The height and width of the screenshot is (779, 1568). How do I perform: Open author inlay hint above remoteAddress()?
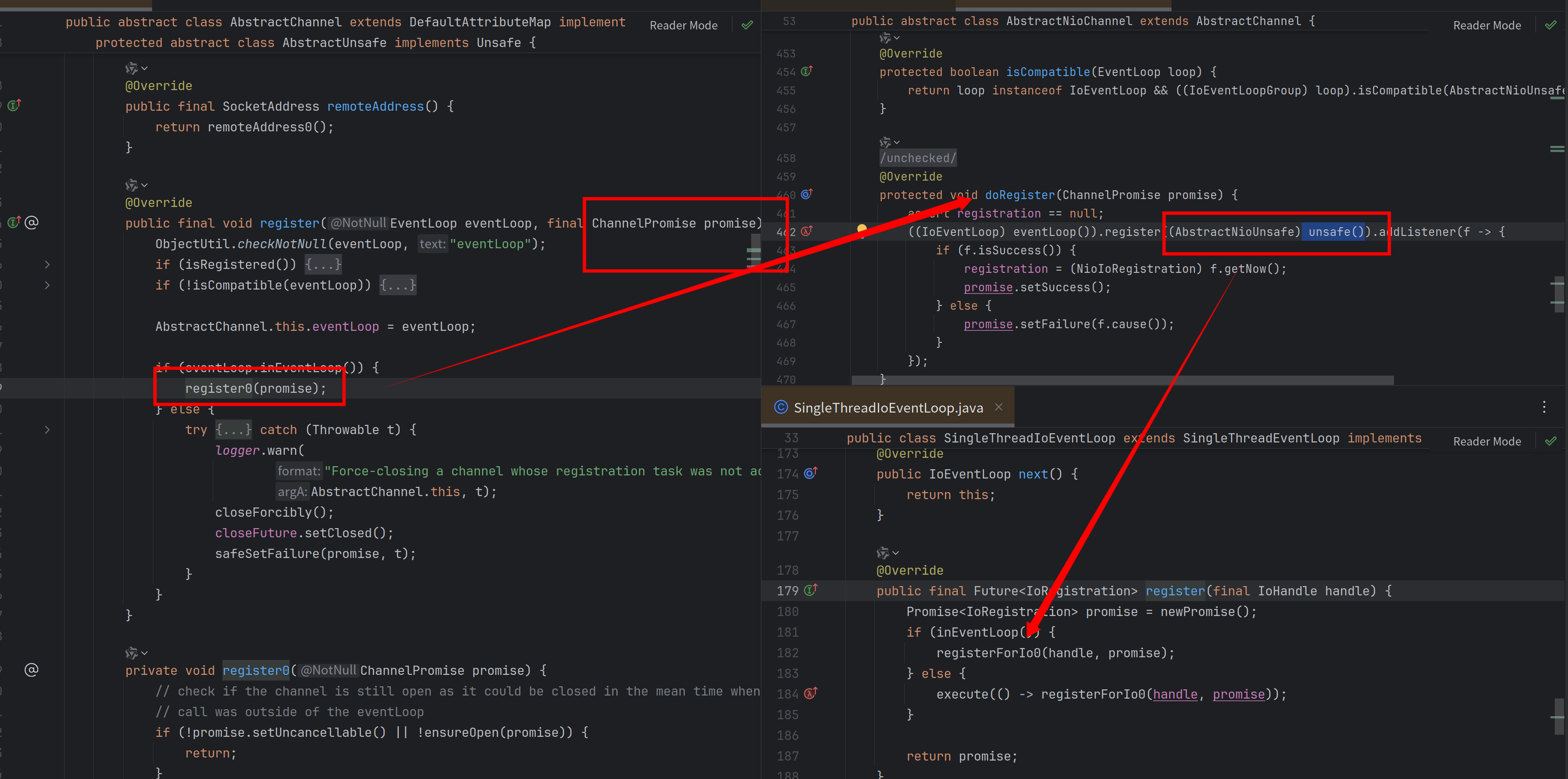136,68
